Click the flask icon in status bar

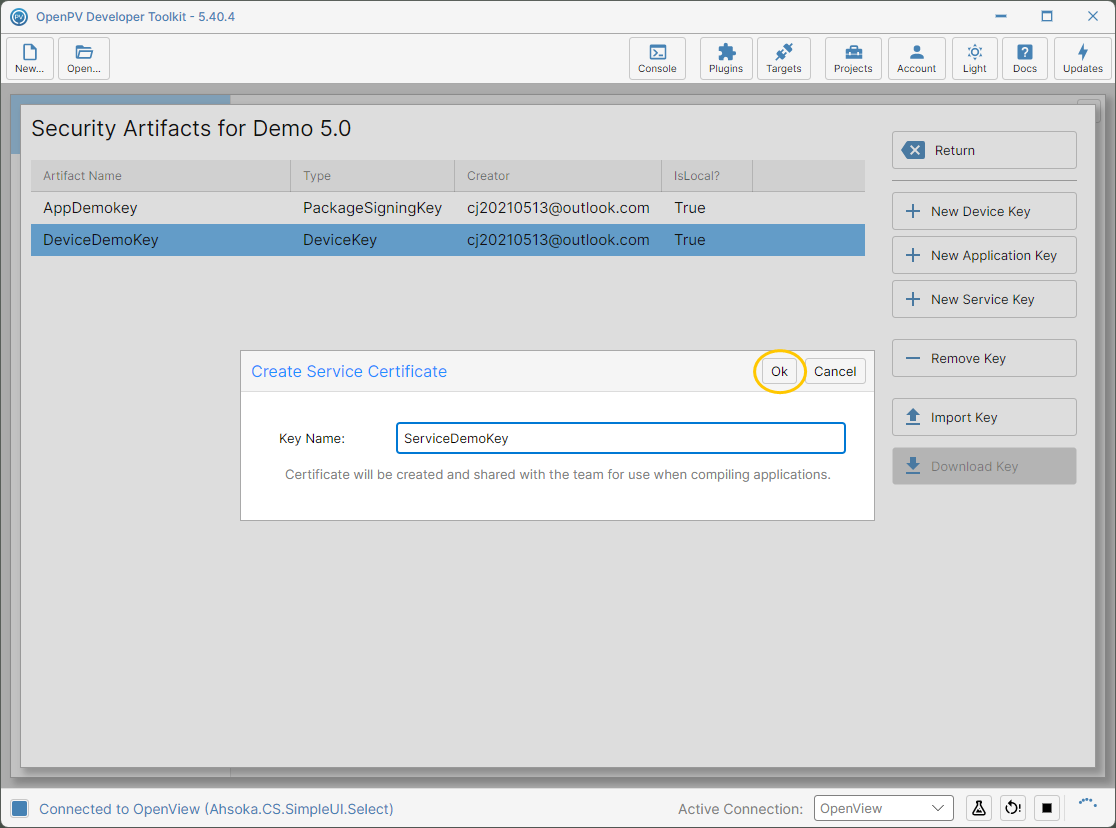979,808
